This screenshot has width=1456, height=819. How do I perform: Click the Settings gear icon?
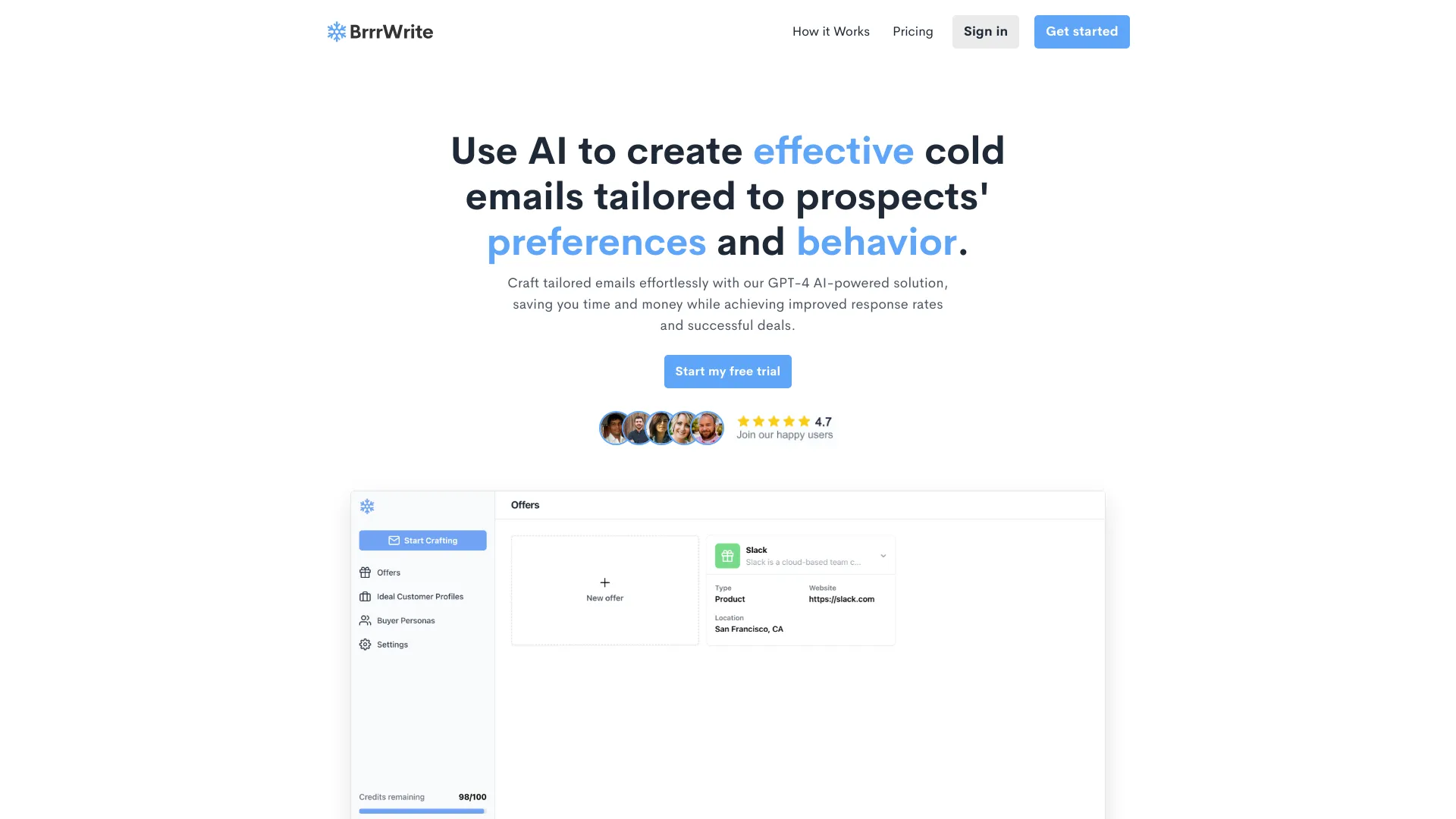pyautogui.click(x=365, y=644)
